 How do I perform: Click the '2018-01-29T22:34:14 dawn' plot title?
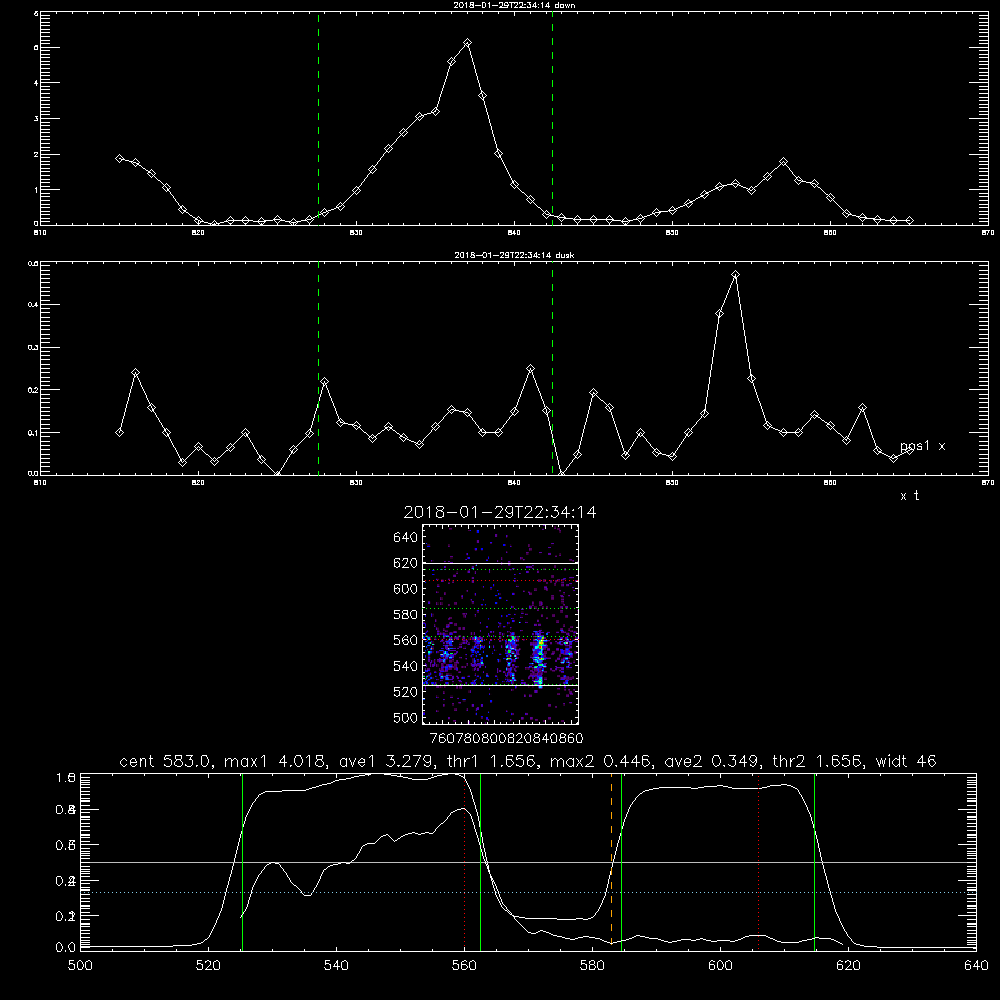pyautogui.click(x=514, y=5)
